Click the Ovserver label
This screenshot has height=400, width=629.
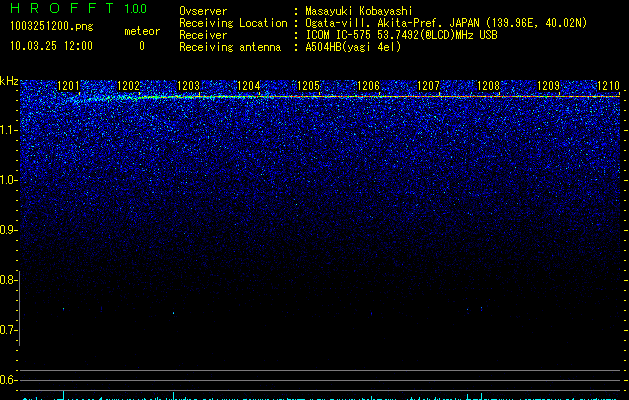pos(203,11)
